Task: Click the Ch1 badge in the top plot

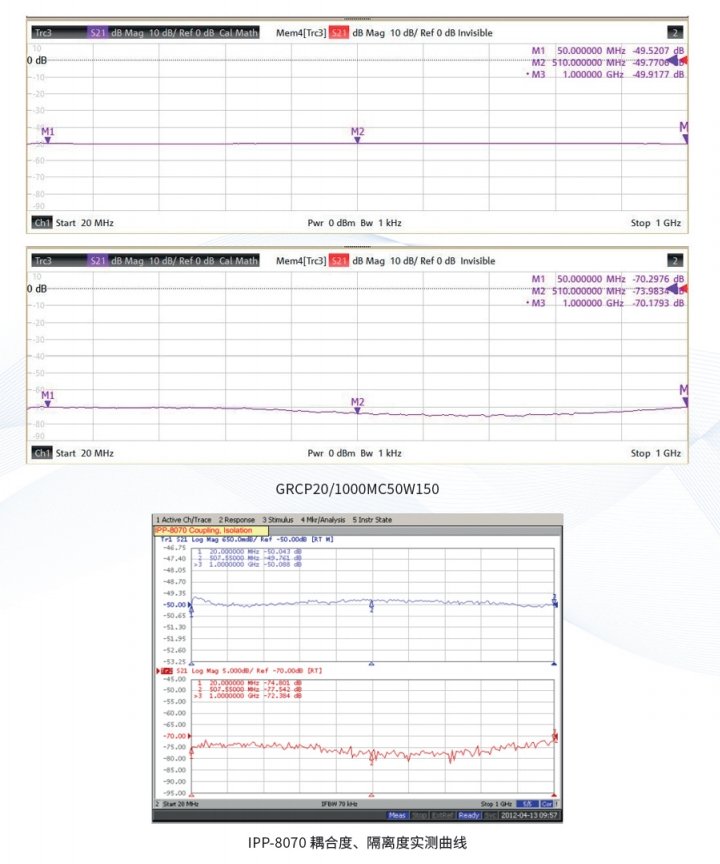Action: (x=42, y=223)
